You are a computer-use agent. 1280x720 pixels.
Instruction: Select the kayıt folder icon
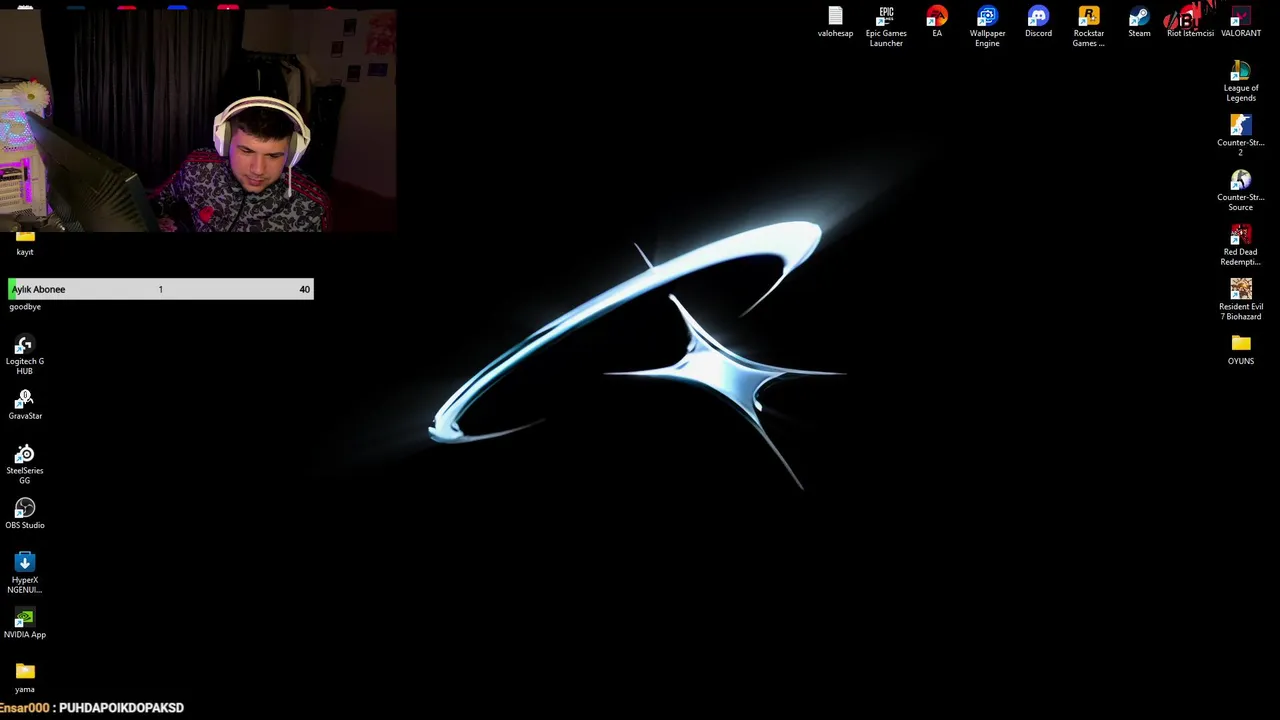pyautogui.click(x=25, y=243)
